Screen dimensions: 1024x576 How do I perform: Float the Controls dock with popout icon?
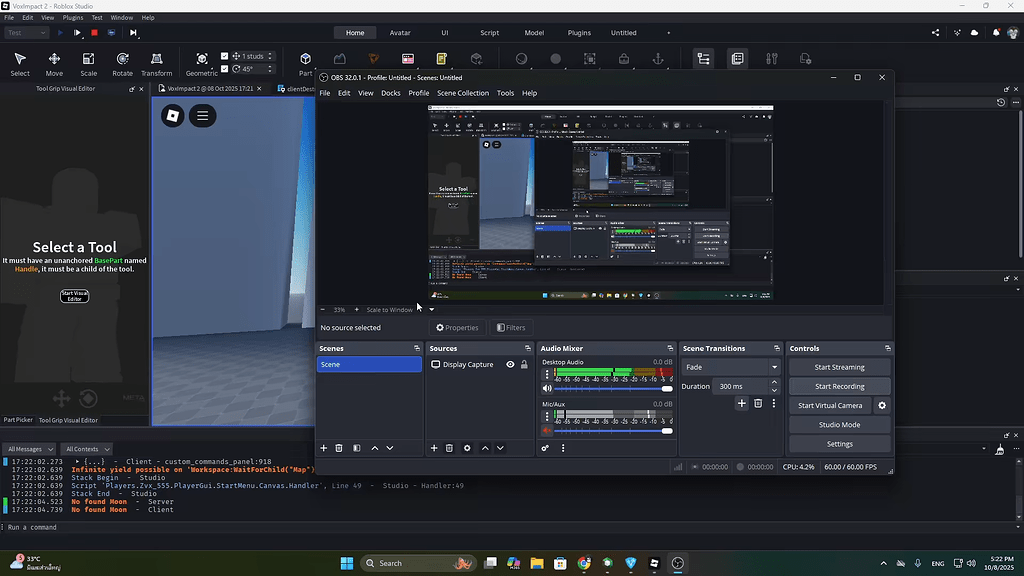[888, 349]
